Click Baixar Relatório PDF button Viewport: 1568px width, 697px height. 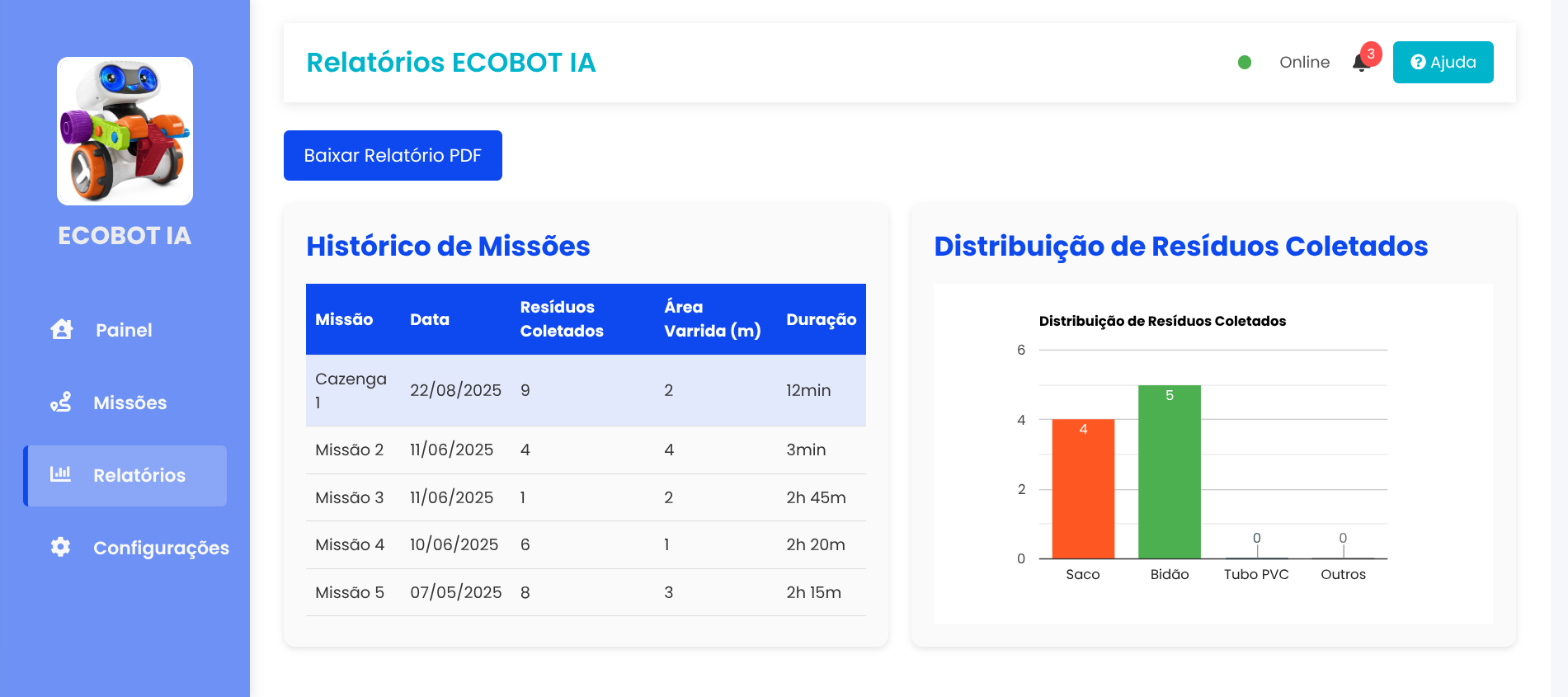tap(393, 155)
